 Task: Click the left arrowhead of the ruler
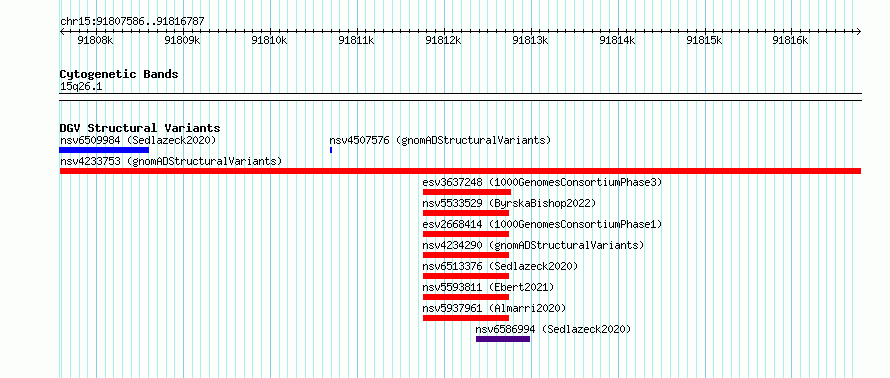click(x=62, y=31)
